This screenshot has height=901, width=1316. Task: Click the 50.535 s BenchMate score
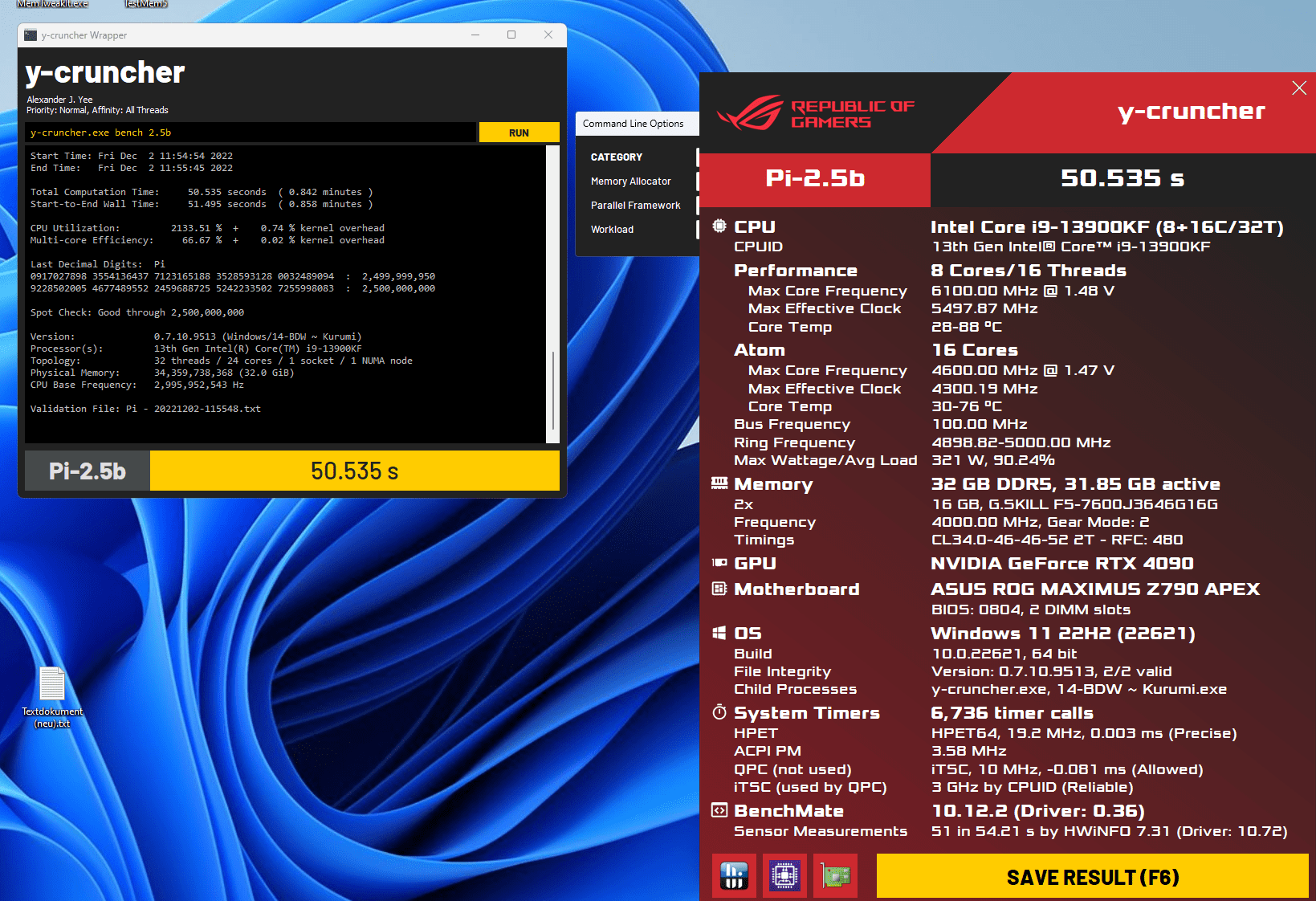tap(1122, 178)
